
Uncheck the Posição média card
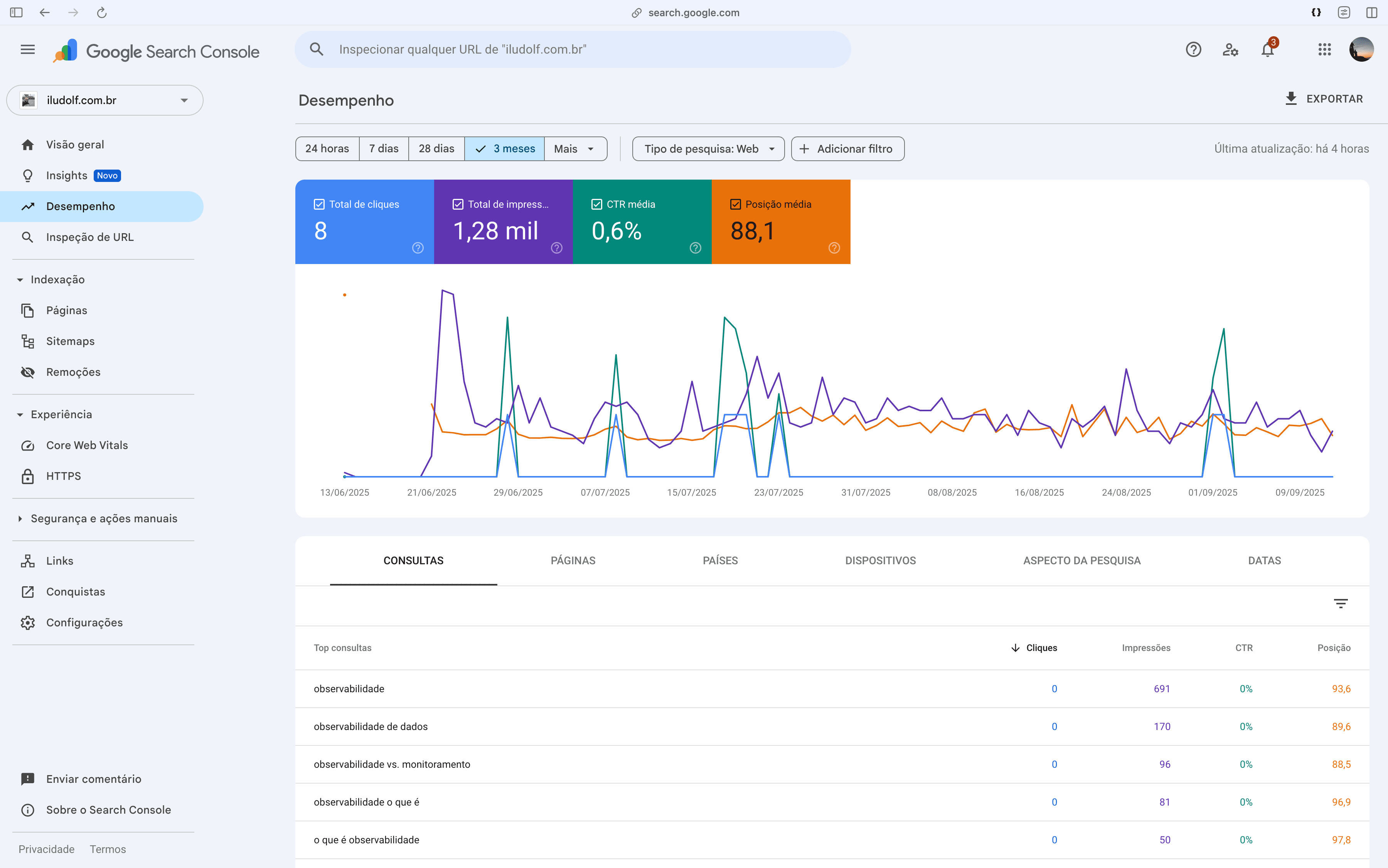[x=736, y=204]
